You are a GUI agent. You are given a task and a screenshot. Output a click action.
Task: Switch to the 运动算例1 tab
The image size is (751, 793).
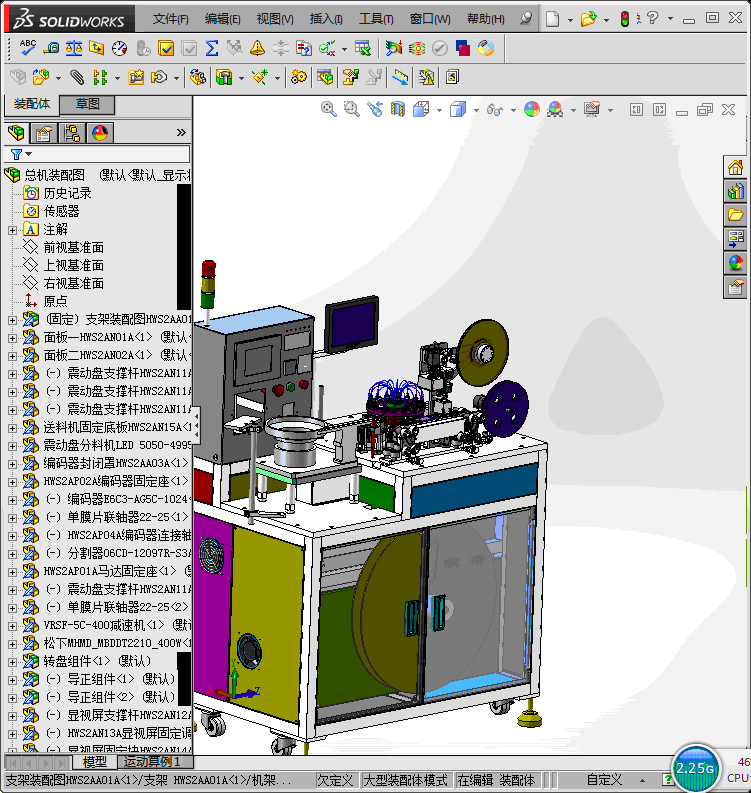(152, 761)
